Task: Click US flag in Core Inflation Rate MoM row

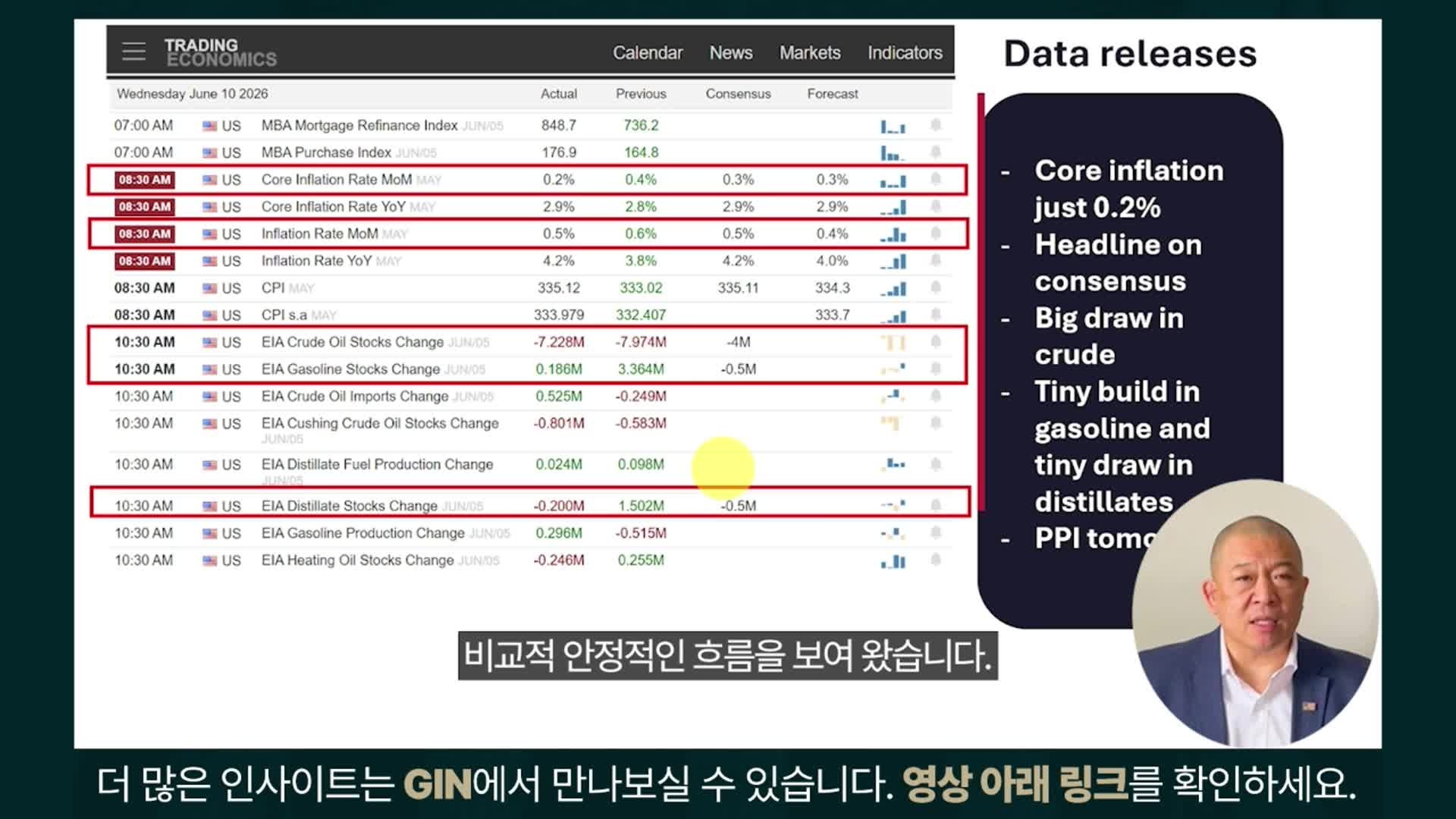Action: [210, 180]
